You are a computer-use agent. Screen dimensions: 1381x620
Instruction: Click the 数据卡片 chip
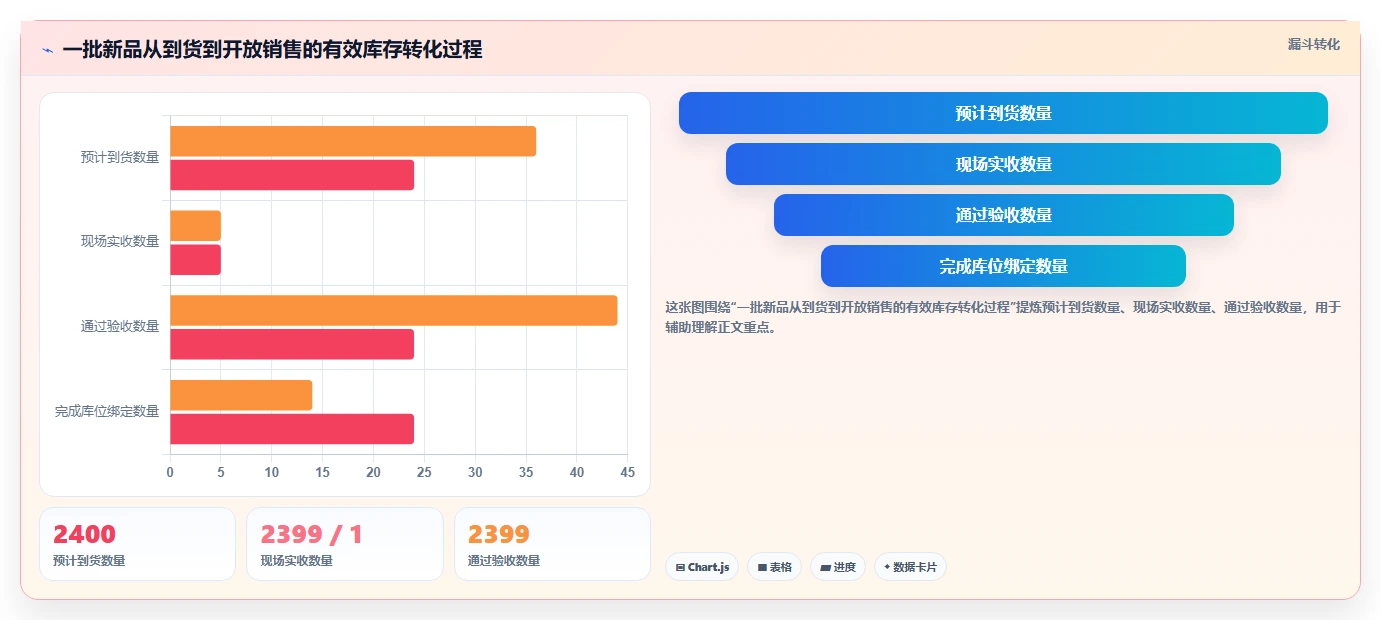pos(910,567)
